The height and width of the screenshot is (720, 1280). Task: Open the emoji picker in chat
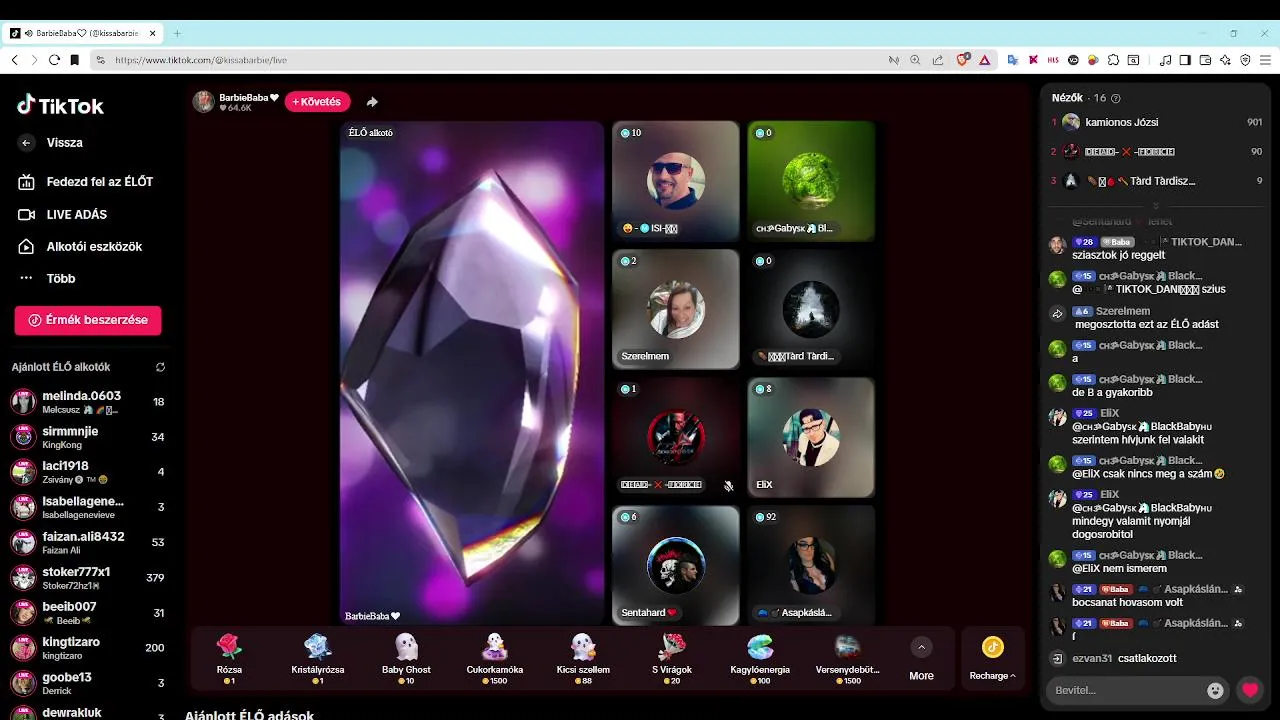pyautogui.click(x=1215, y=690)
